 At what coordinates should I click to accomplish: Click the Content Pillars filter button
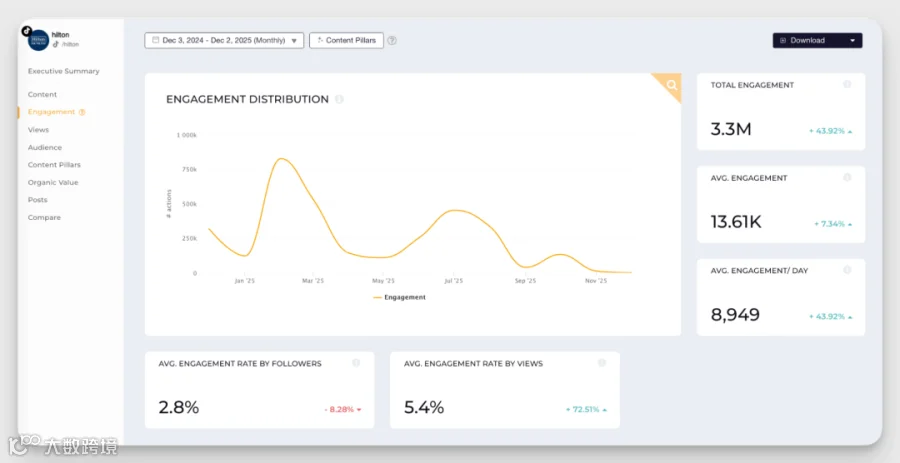[x=346, y=40]
